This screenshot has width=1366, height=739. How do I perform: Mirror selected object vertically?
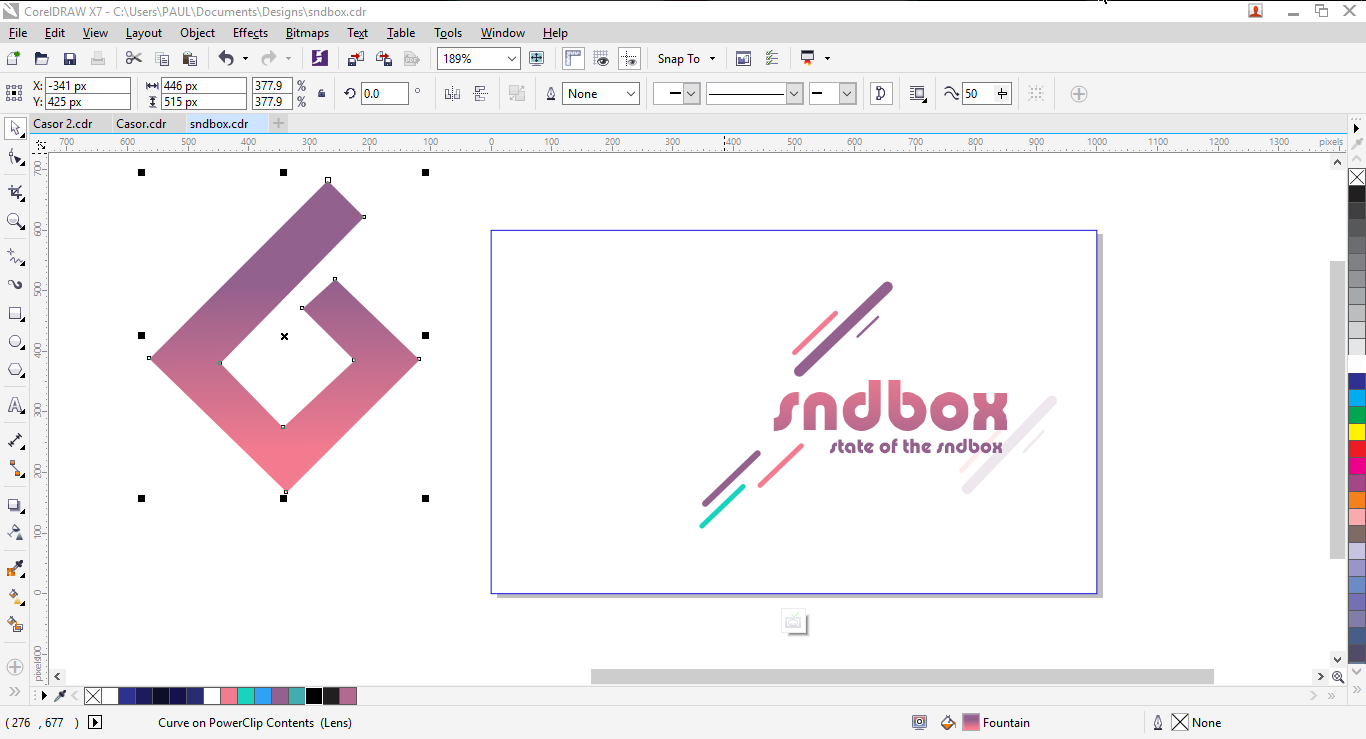tap(480, 94)
